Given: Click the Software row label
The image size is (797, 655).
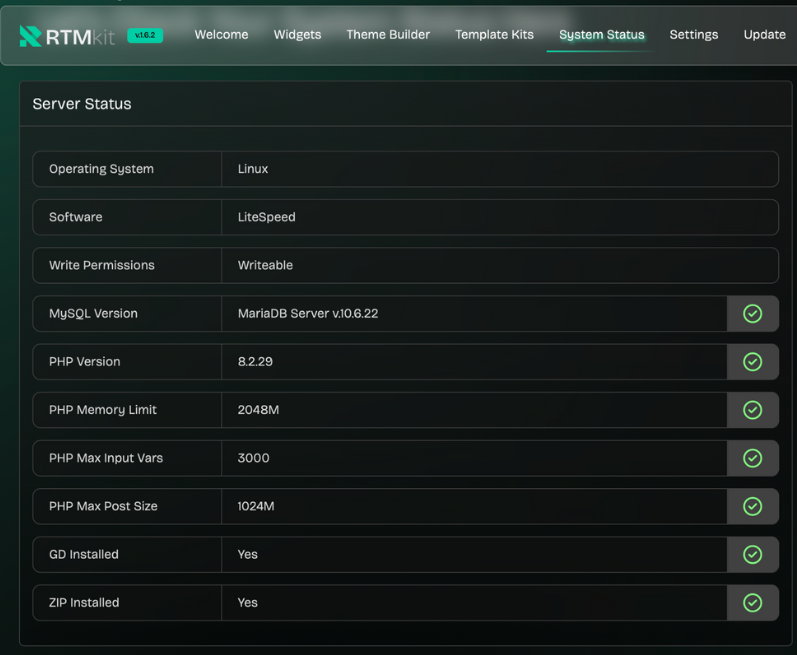Looking at the screenshot, I should point(76,217).
